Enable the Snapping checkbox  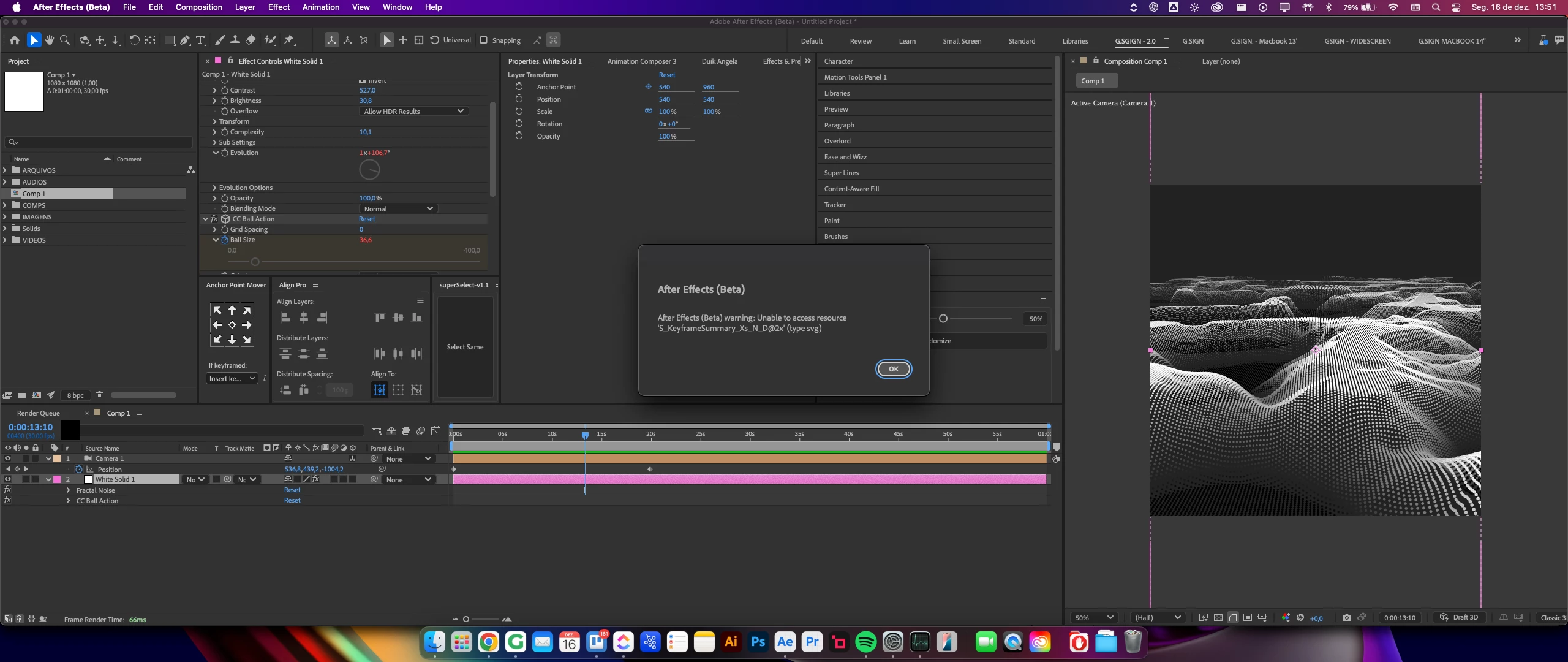pos(484,40)
